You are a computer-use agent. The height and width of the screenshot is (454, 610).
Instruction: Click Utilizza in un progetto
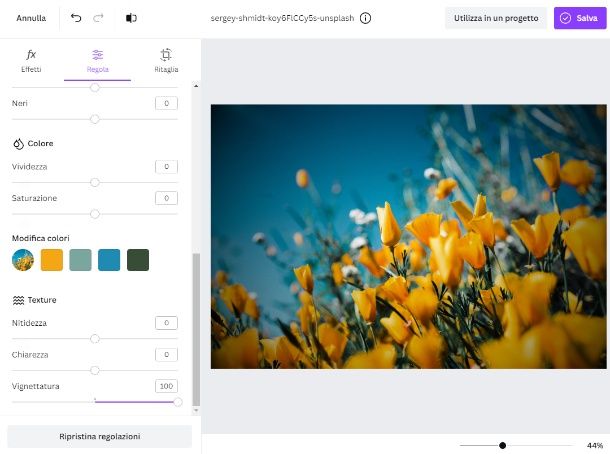click(x=496, y=18)
